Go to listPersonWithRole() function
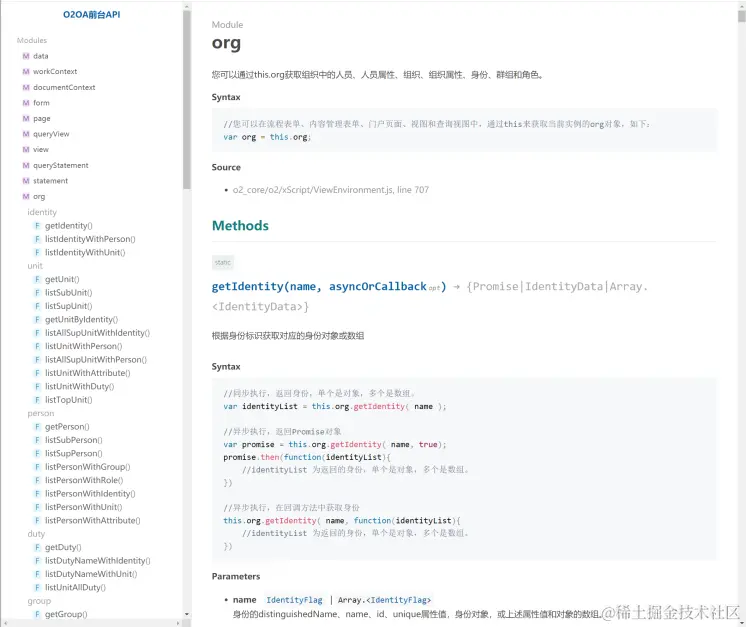746x627 pixels. click(x=84, y=480)
